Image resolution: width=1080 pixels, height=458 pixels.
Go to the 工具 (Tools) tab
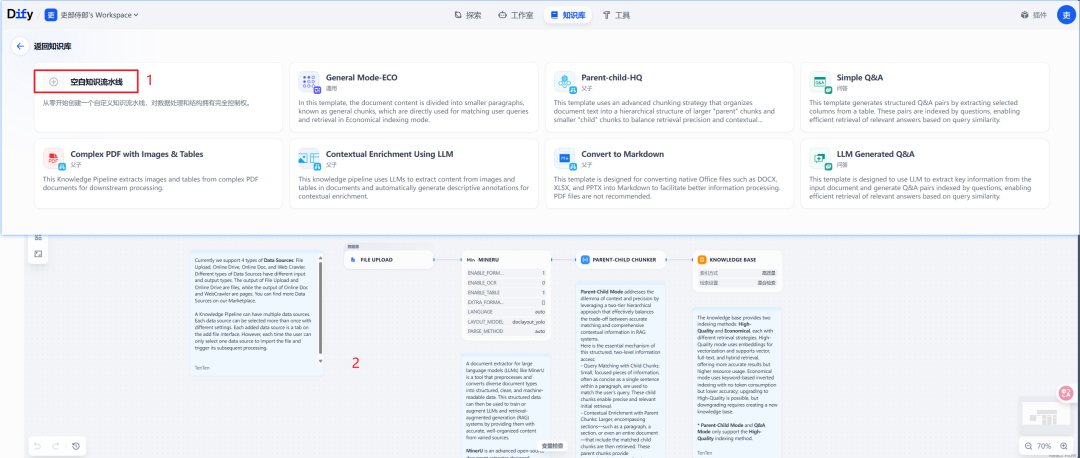(x=616, y=15)
